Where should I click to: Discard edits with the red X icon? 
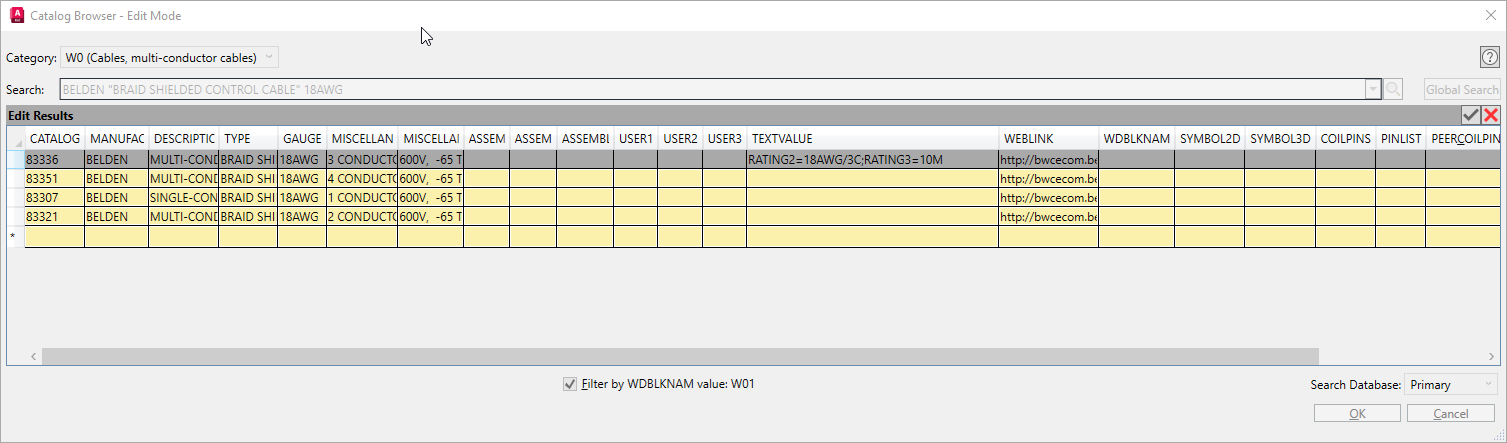[x=1490, y=115]
